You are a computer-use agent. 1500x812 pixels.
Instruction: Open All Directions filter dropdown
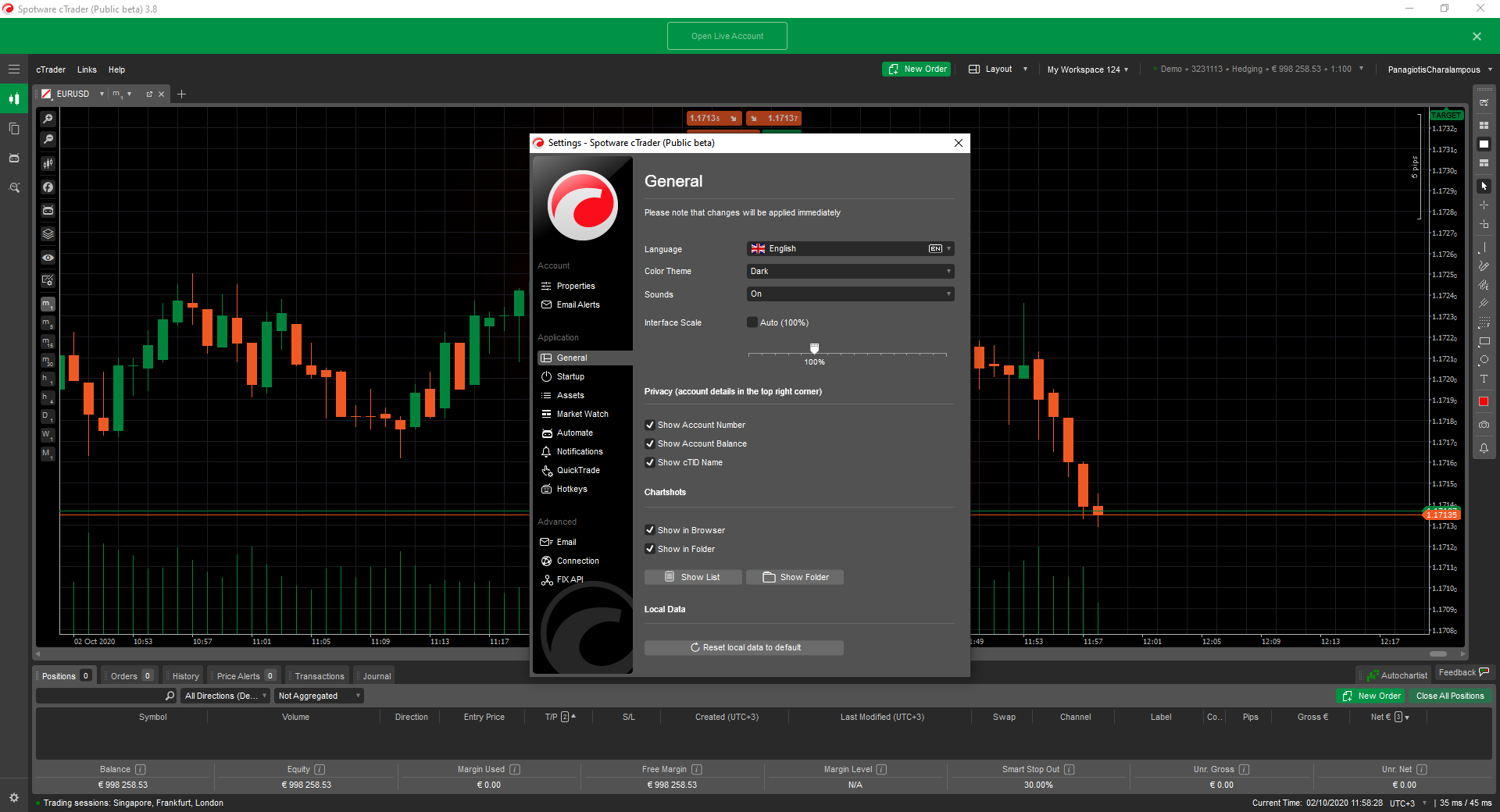point(226,696)
